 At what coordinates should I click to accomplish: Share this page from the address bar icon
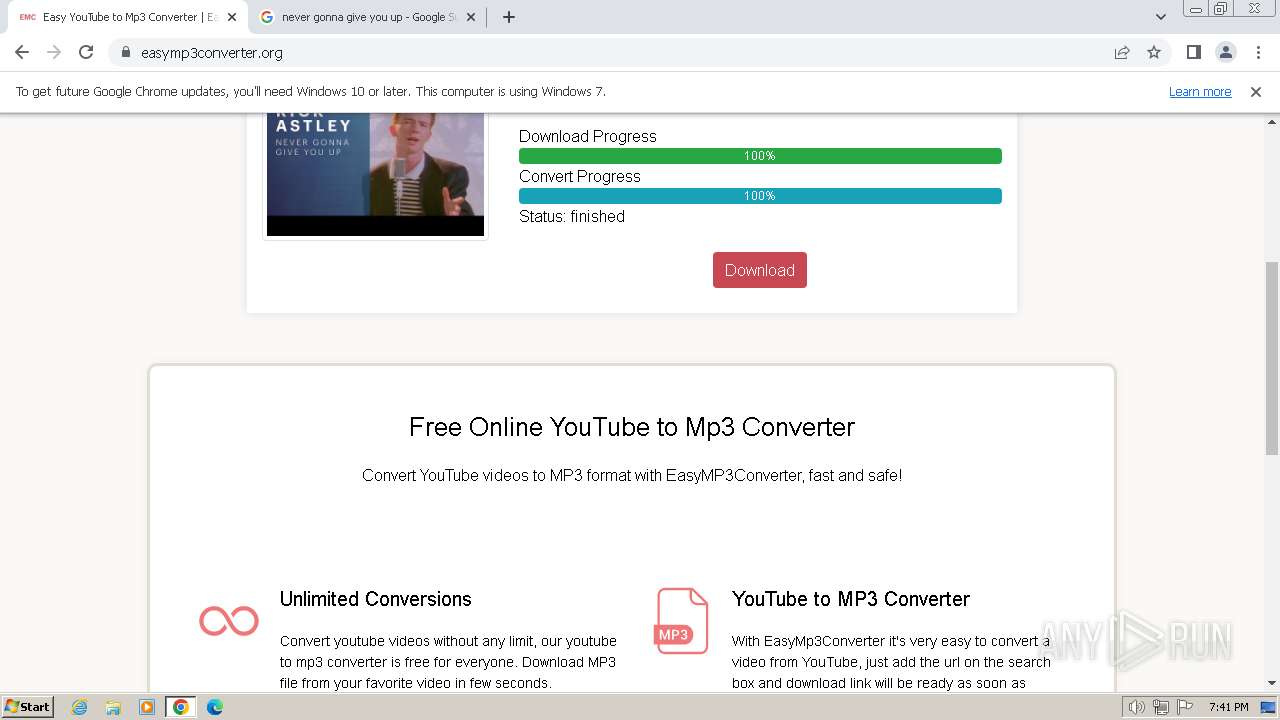tap(1122, 52)
